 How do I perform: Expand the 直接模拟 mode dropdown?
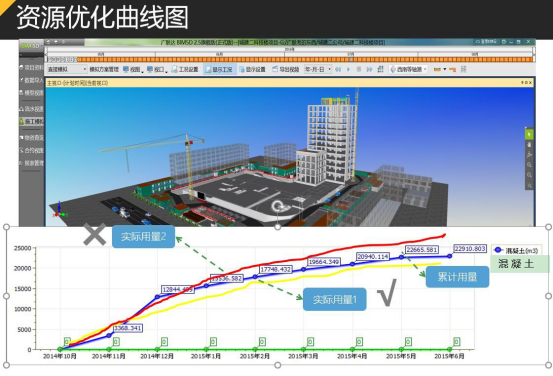[x=67, y=69]
